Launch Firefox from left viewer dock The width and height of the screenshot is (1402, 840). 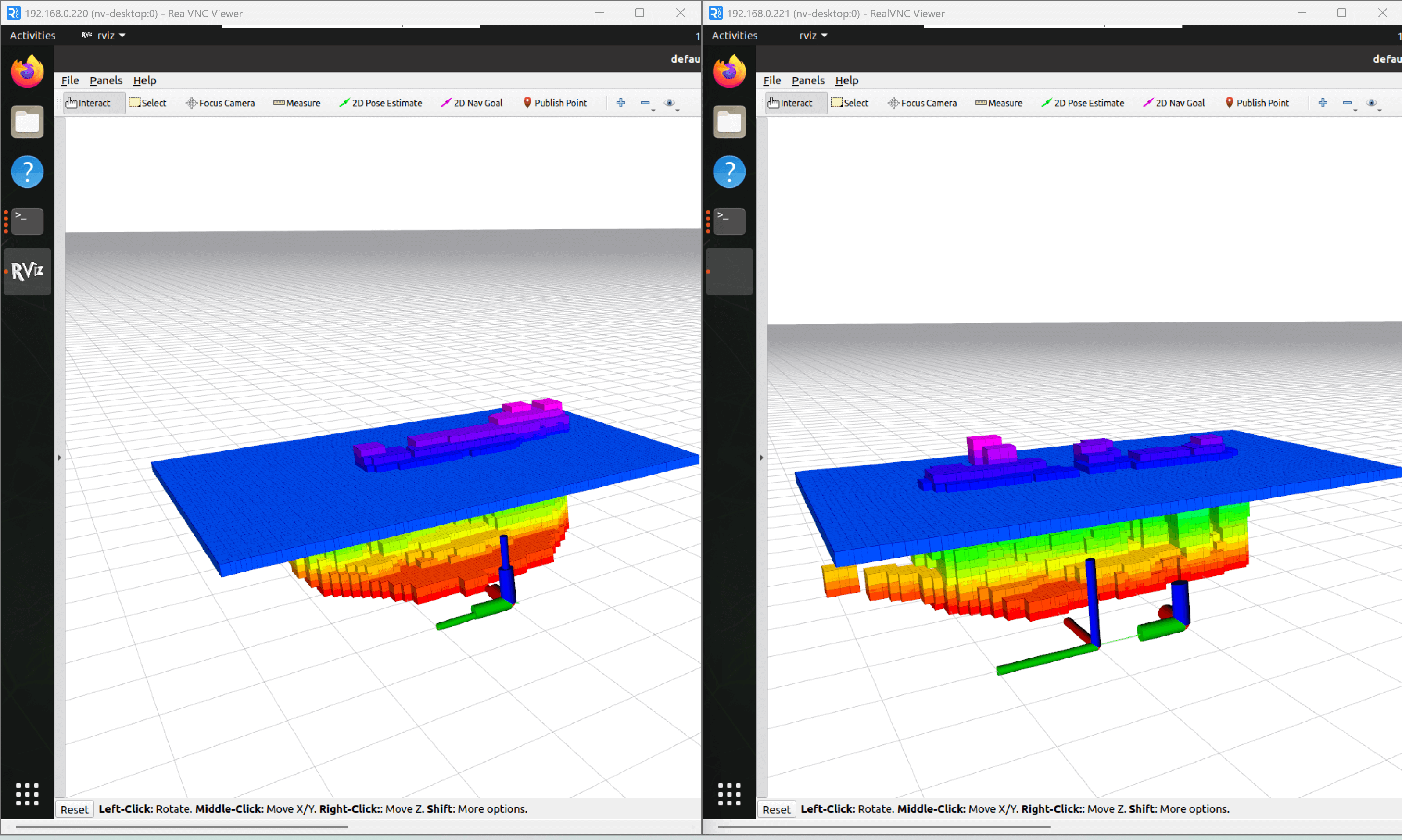pyautogui.click(x=27, y=71)
